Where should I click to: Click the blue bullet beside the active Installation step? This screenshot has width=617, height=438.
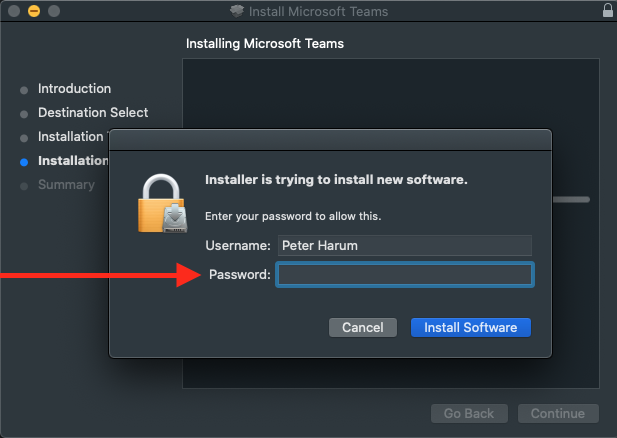[x=24, y=161]
